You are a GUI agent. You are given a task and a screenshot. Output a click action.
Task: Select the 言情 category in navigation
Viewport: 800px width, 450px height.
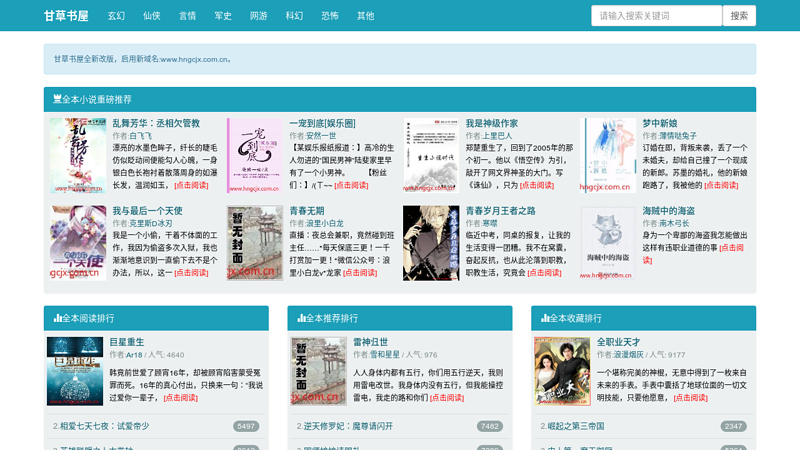(187, 16)
